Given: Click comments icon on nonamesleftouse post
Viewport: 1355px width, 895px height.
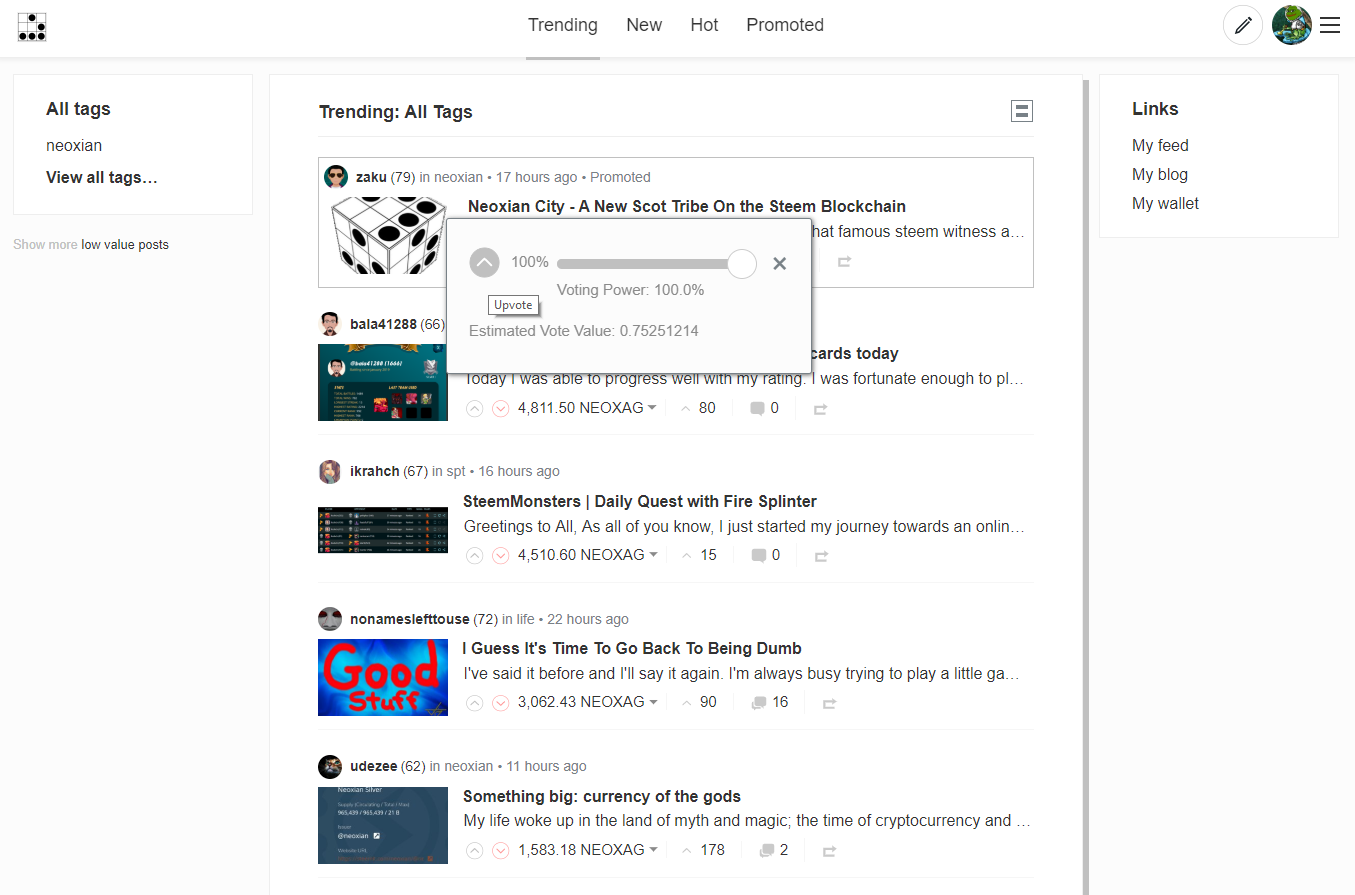Looking at the screenshot, I should (759, 703).
